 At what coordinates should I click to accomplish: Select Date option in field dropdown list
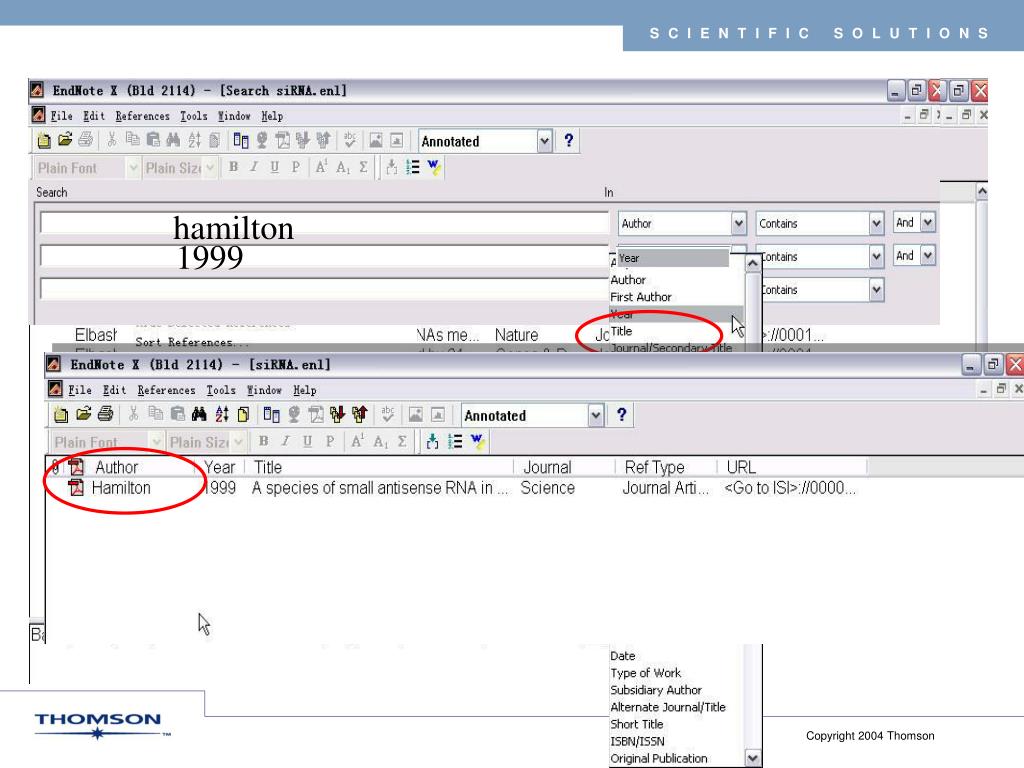[622, 656]
